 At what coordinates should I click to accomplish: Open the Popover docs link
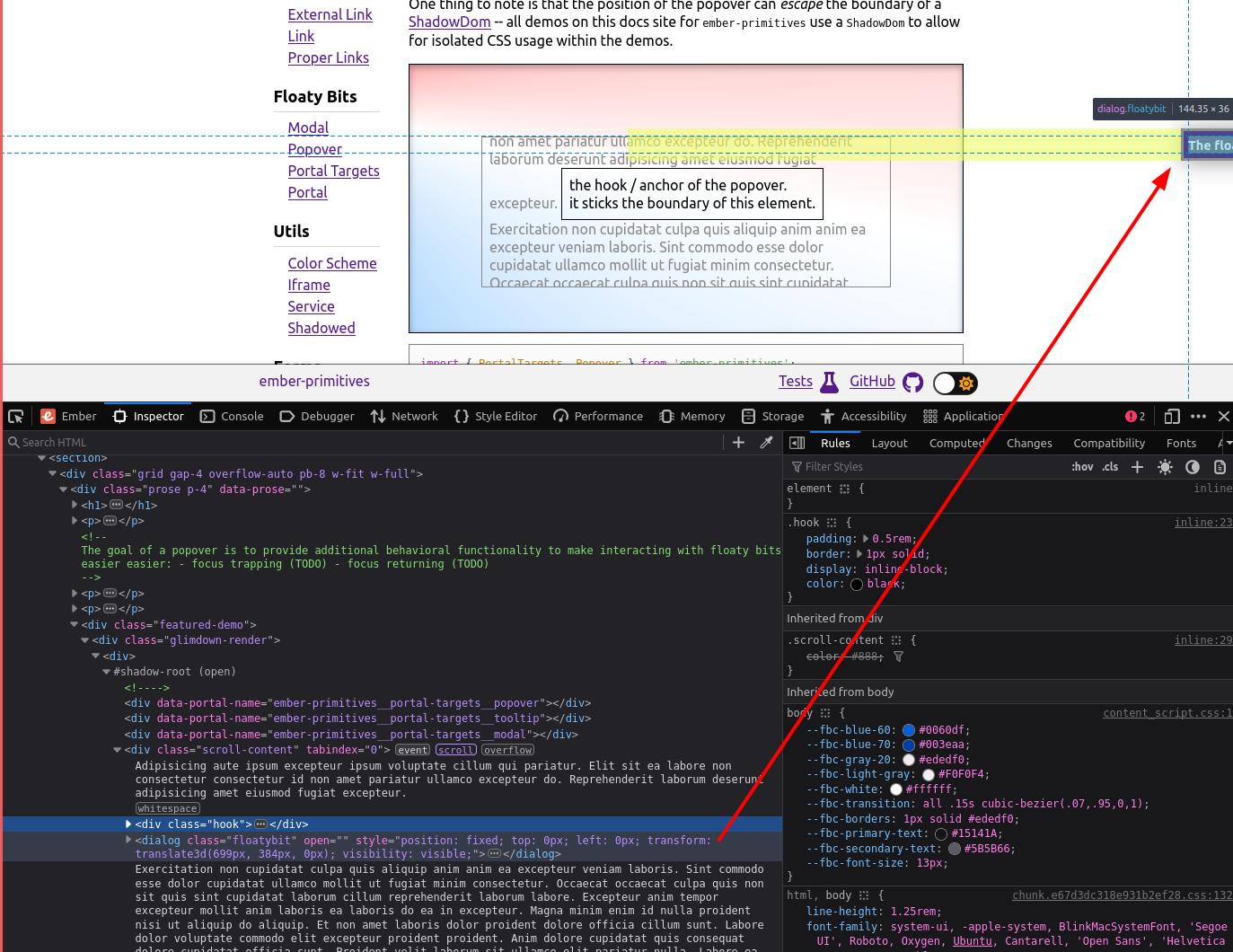point(314,149)
